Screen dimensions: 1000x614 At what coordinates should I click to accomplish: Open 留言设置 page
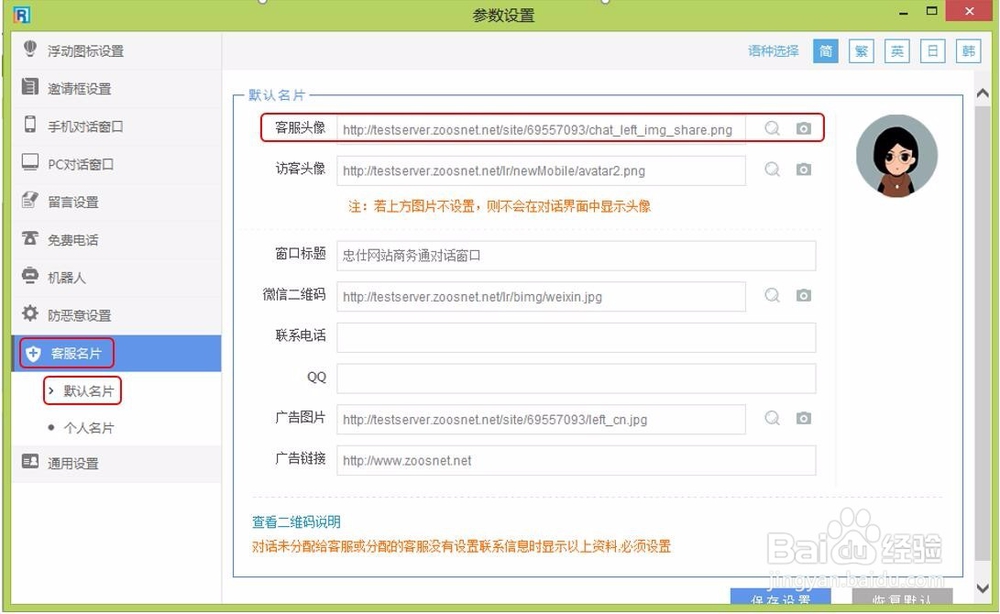tap(117, 202)
